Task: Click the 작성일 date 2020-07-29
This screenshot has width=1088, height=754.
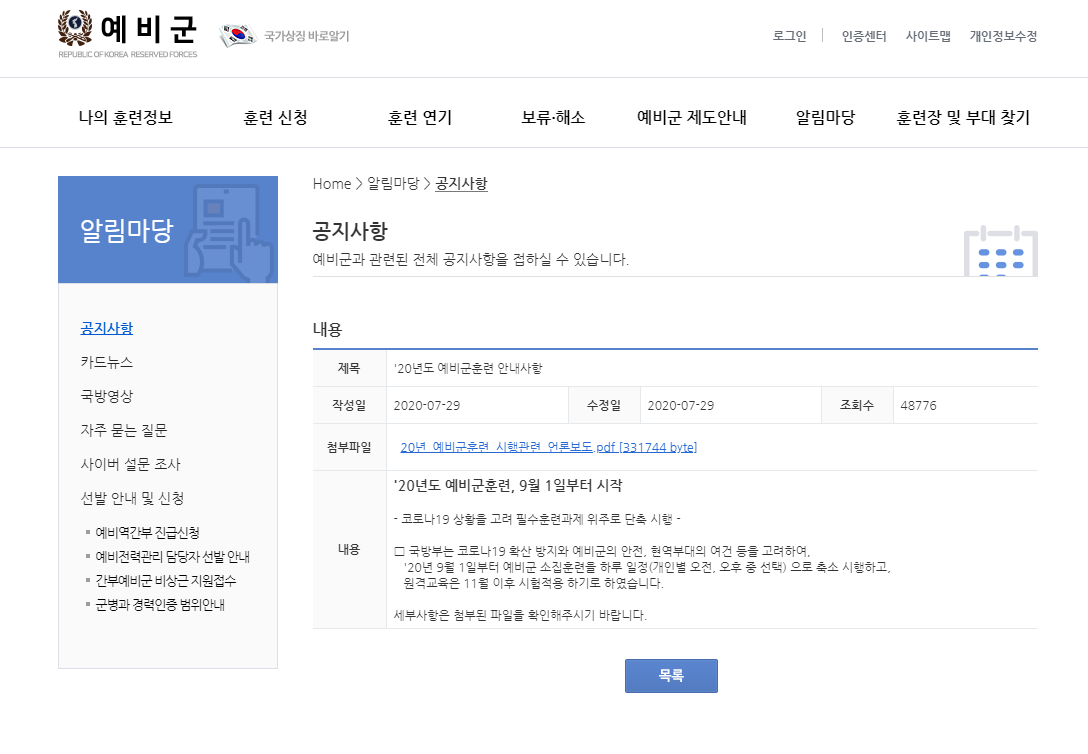Action: (427, 406)
